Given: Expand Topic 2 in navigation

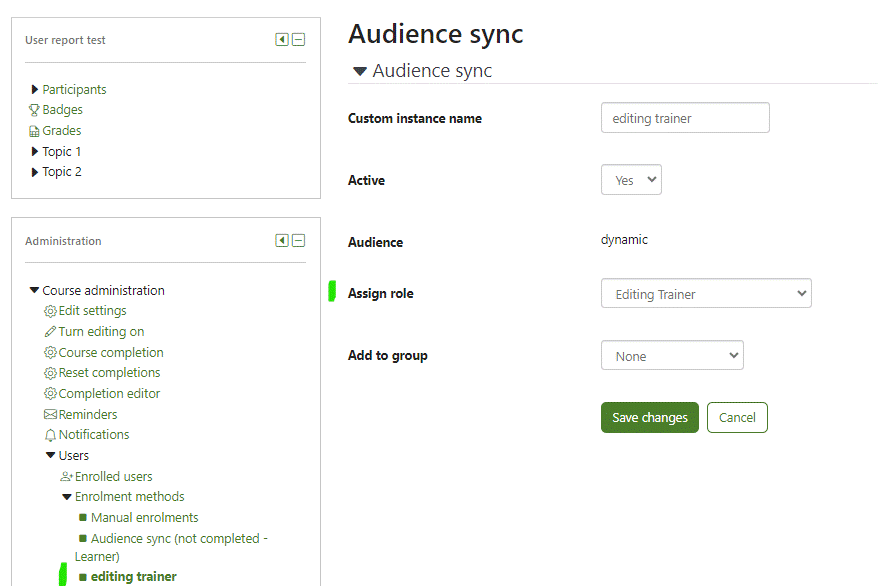Looking at the screenshot, I should tap(35, 172).
